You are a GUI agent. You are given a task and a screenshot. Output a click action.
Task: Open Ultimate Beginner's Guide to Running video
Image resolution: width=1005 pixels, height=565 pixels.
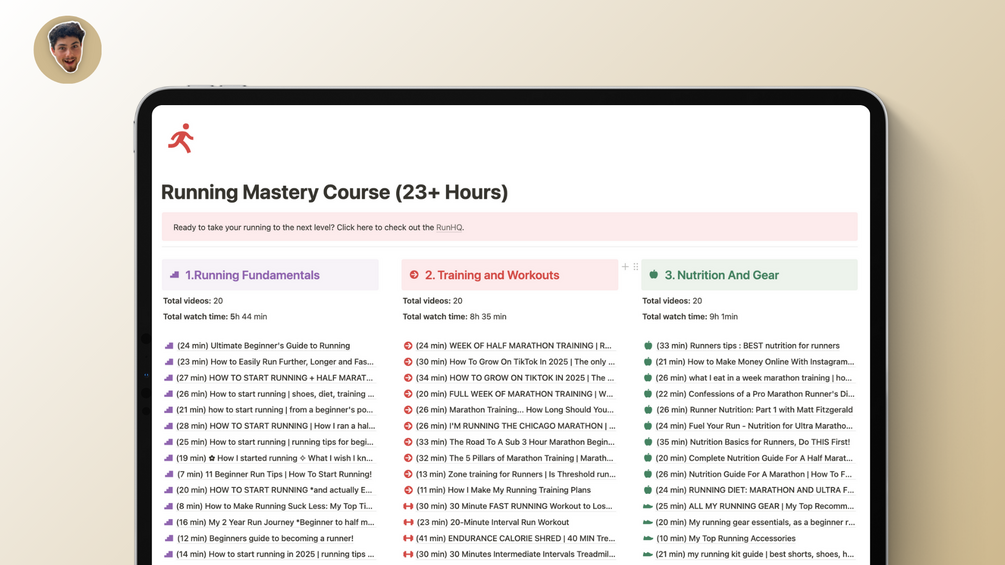point(263,346)
